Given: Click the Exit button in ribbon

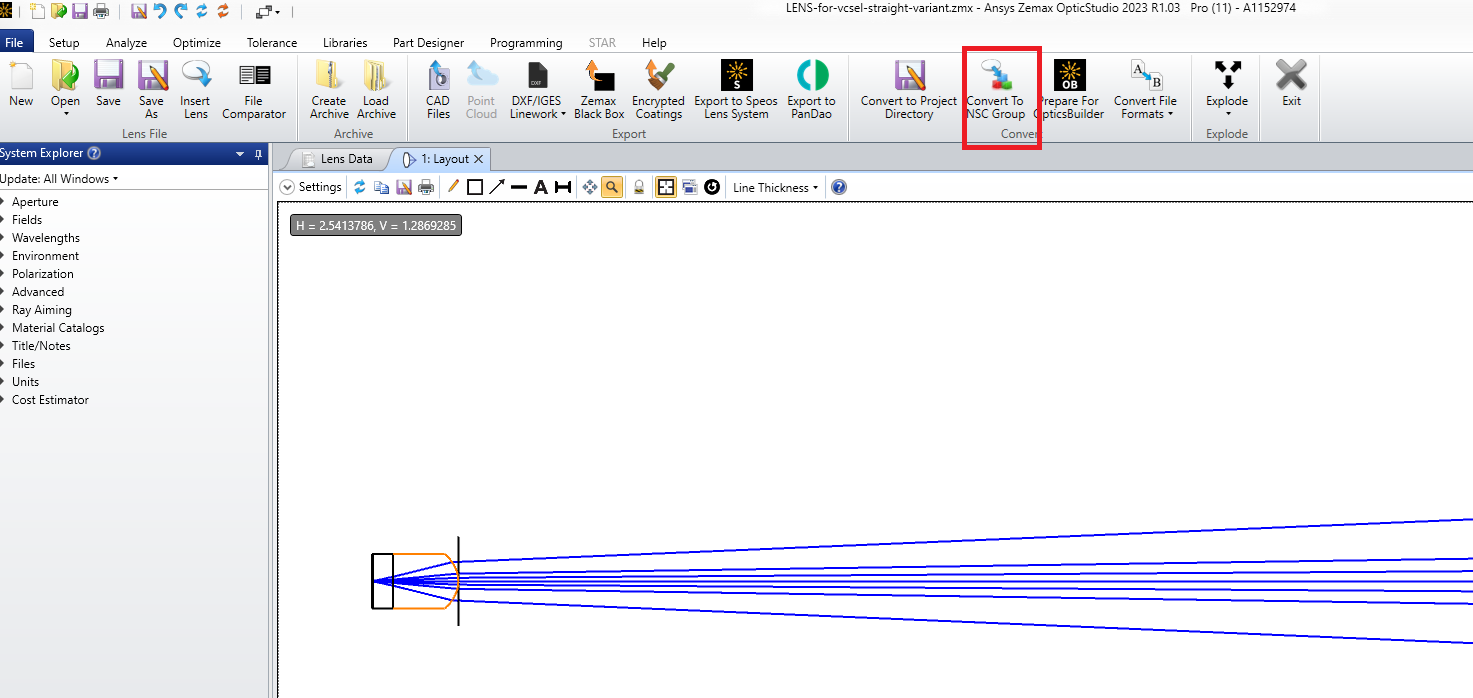Looking at the screenshot, I should [x=1292, y=84].
